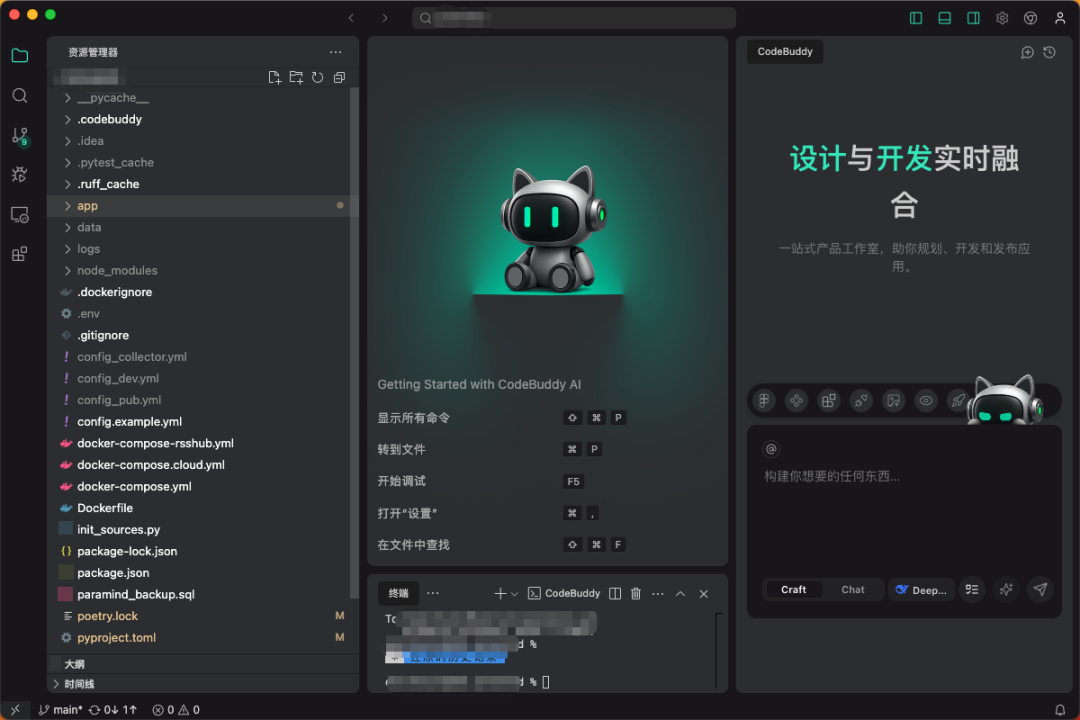Screen dimensions: 1080x720
Task: Click the 显示所有命令 command link
Action: coord(413,418)
